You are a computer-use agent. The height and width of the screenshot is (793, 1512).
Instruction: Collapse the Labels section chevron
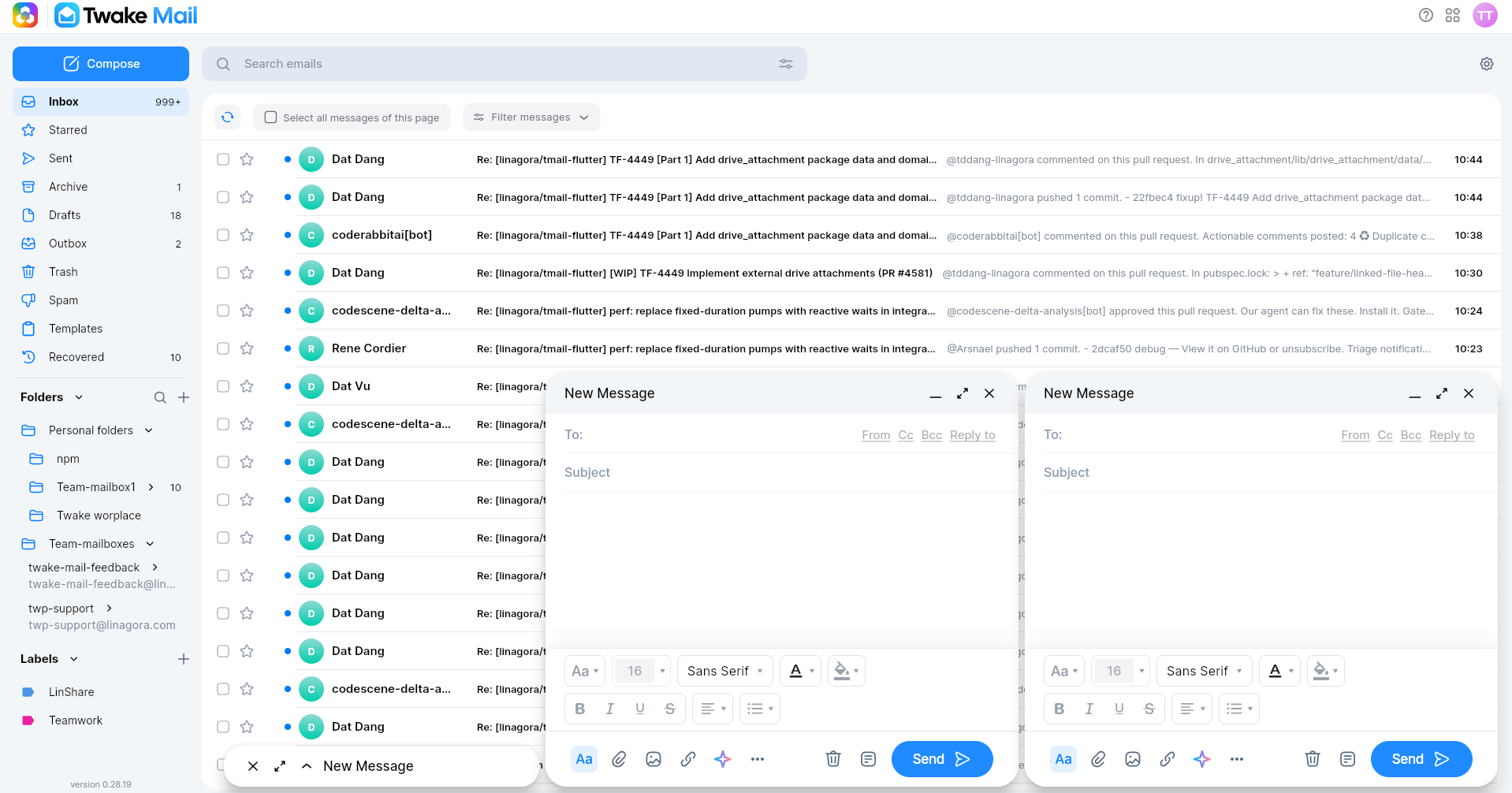[74, 659]
